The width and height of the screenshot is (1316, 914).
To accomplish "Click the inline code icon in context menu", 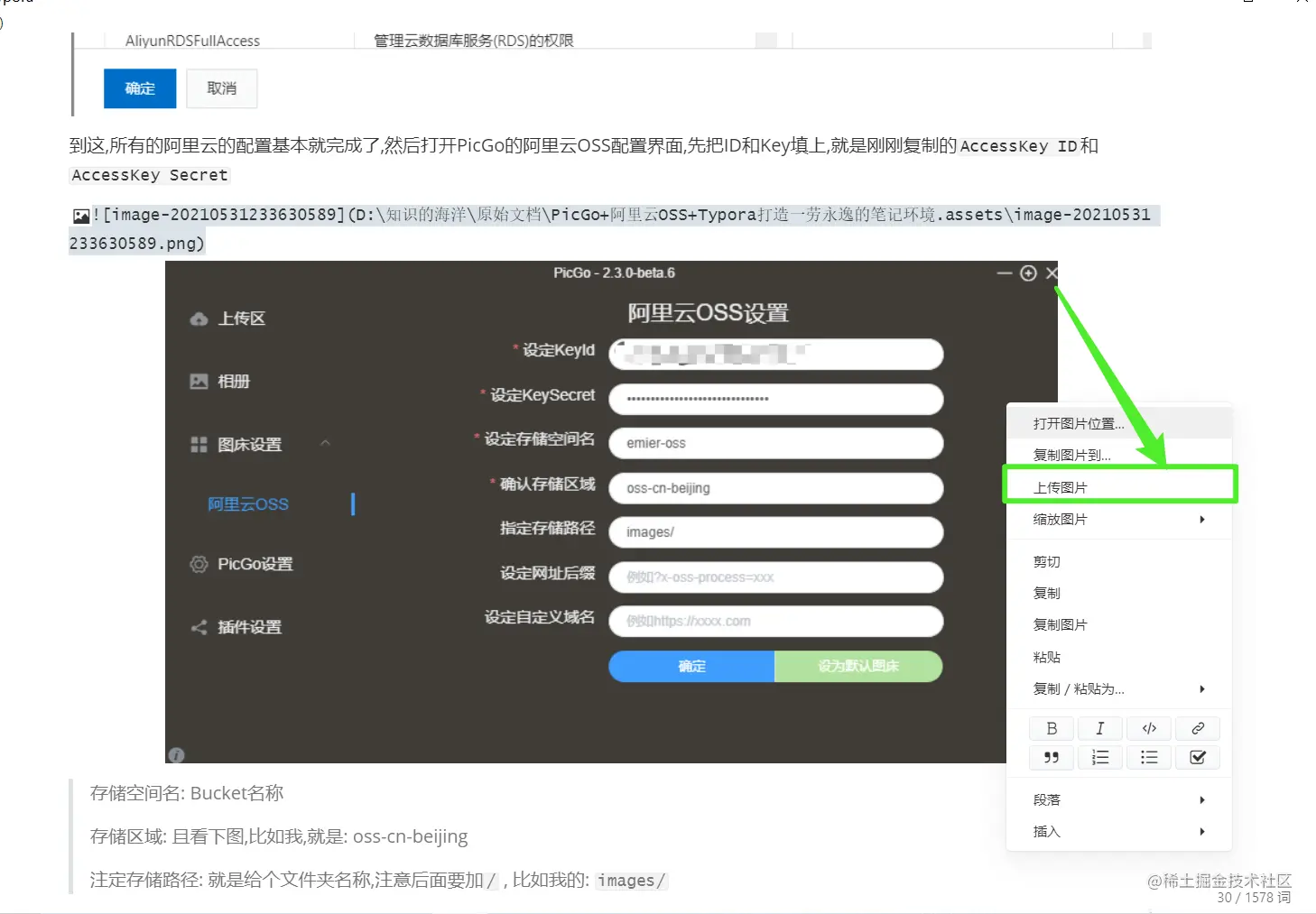I will click(x=1149, y=728).
